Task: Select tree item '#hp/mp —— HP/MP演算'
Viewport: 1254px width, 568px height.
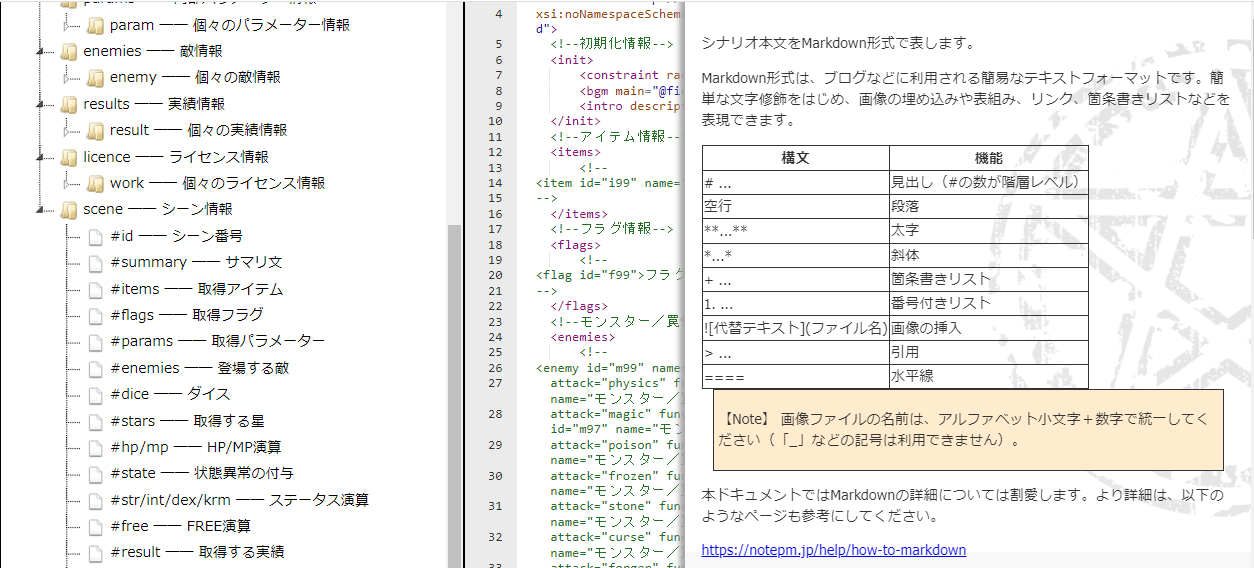Action: point(196,447)
